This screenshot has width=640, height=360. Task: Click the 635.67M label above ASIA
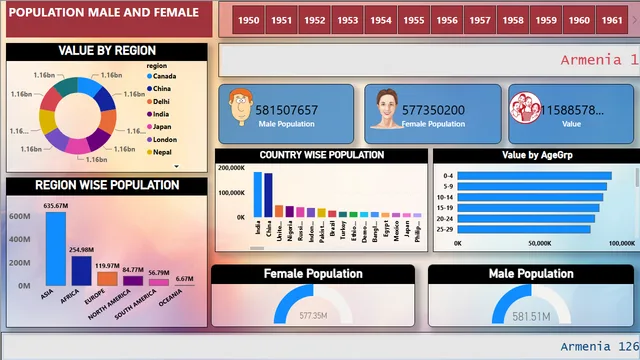click(x=56, y=206)
